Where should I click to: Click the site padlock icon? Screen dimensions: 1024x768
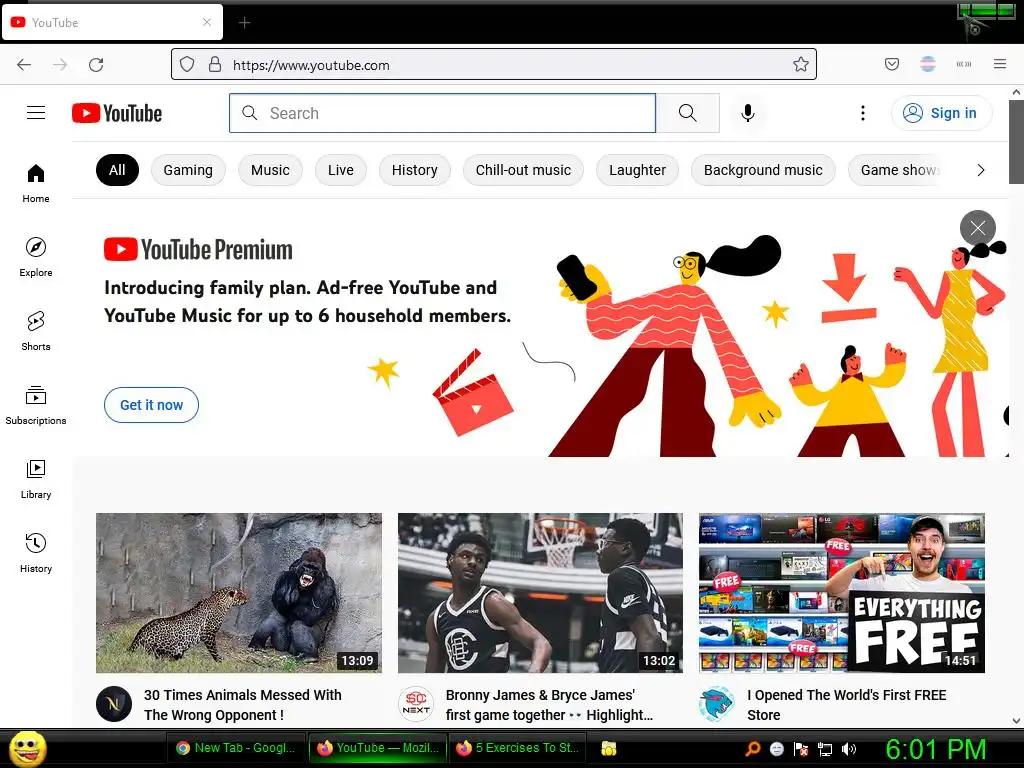215,64
